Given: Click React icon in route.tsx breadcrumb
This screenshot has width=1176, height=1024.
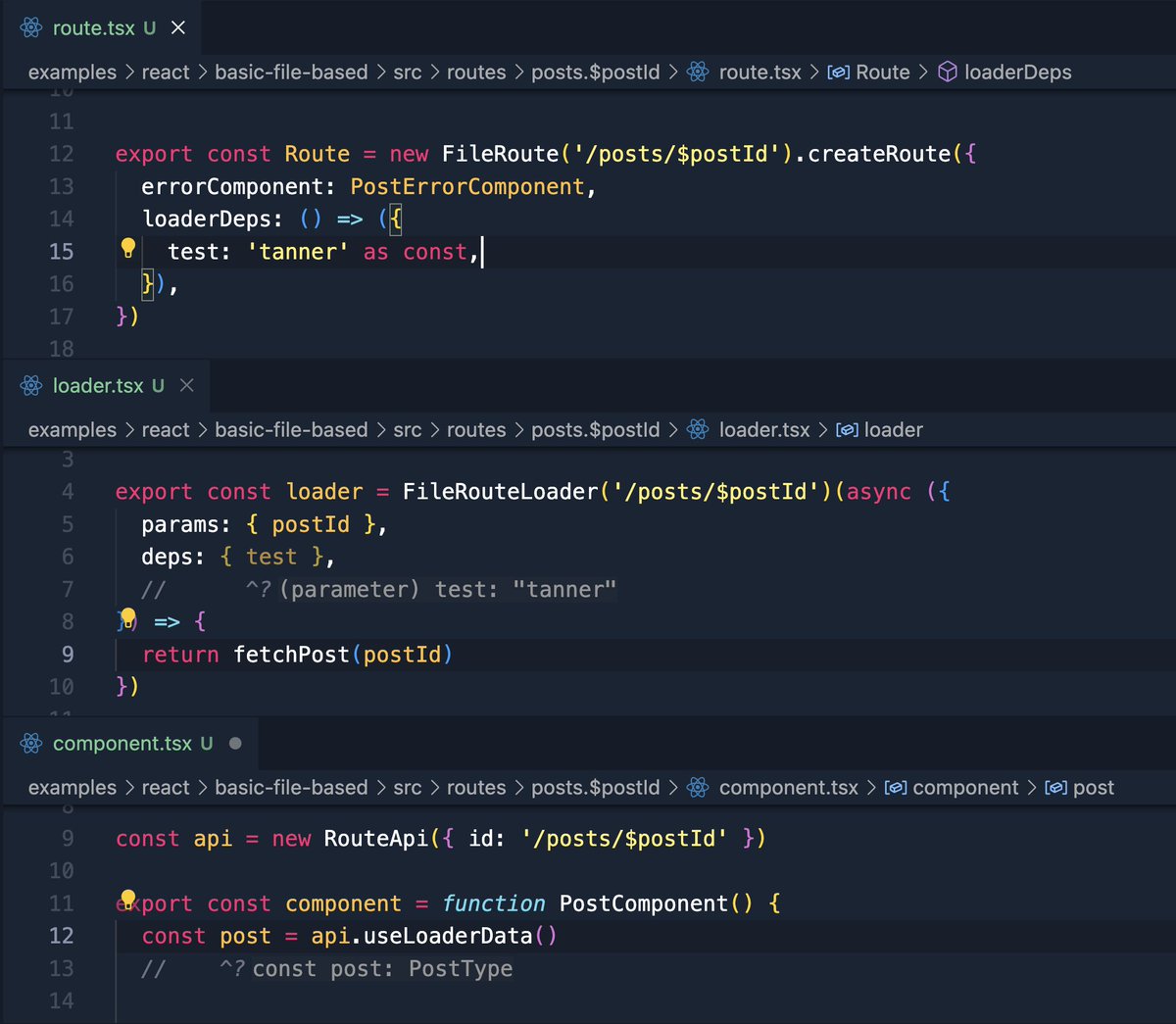Looking at the screenshot, I should (x=698, y=72).
